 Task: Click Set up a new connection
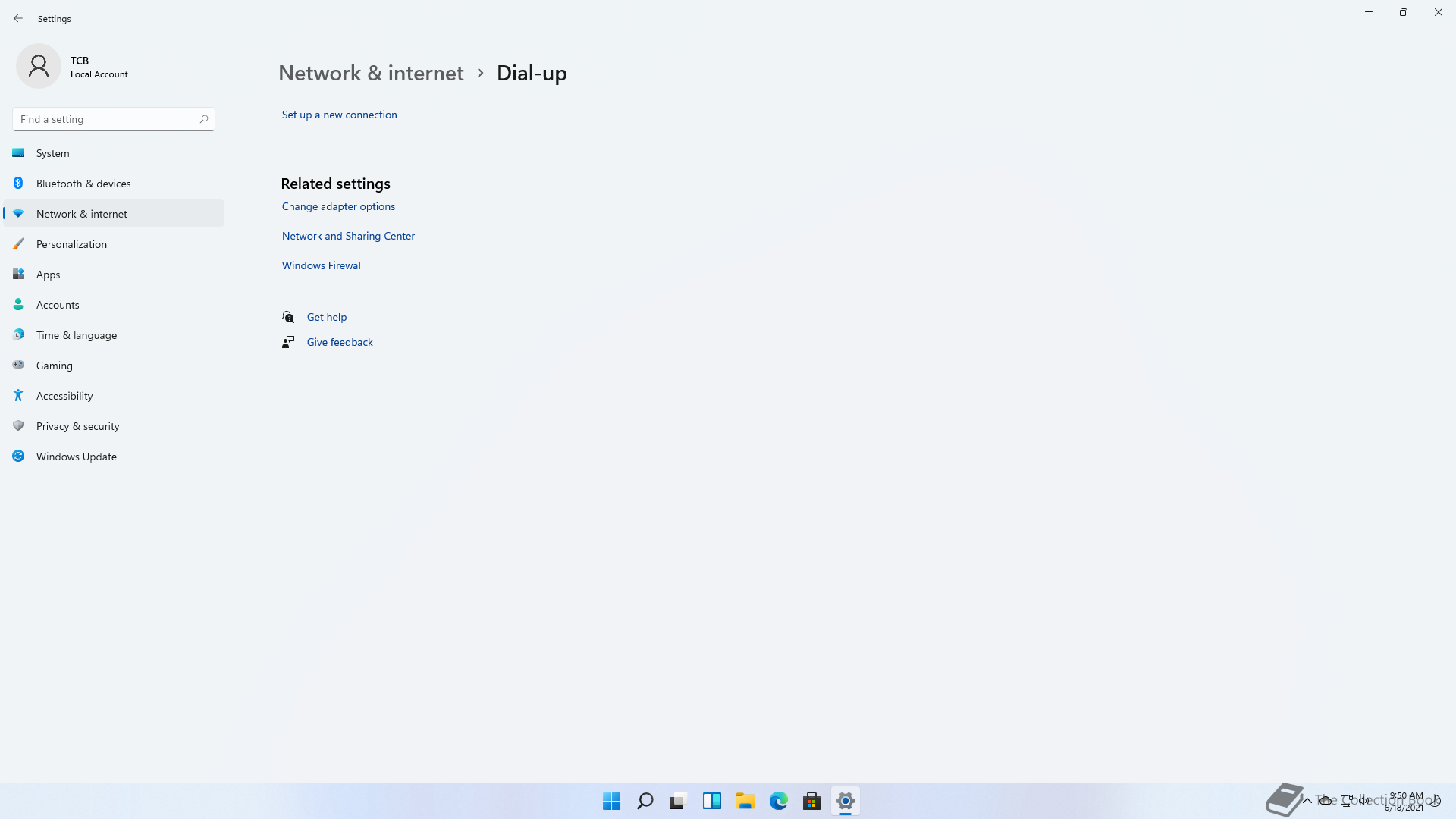click(x=339, y=115)
